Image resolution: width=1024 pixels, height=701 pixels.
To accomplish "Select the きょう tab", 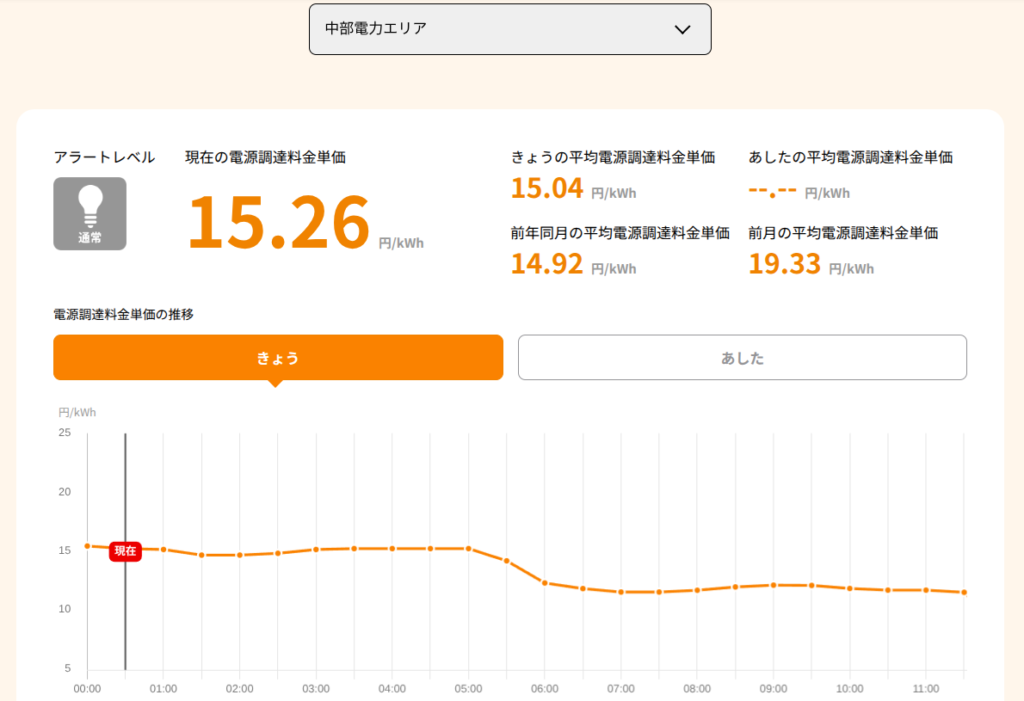I will pyautogui.click(x=278, y=357).
